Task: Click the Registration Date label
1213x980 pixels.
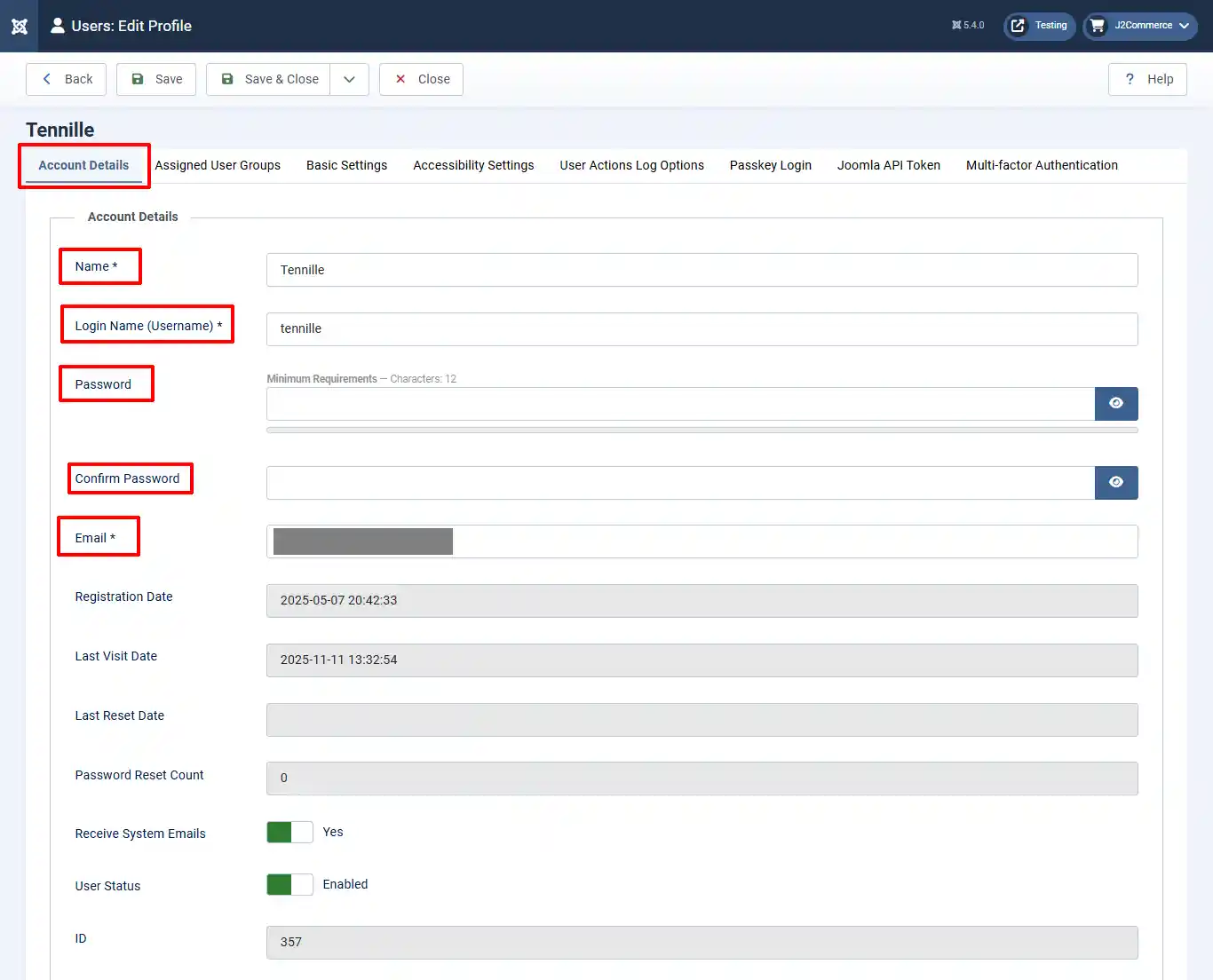Action: tap(123, 597)
